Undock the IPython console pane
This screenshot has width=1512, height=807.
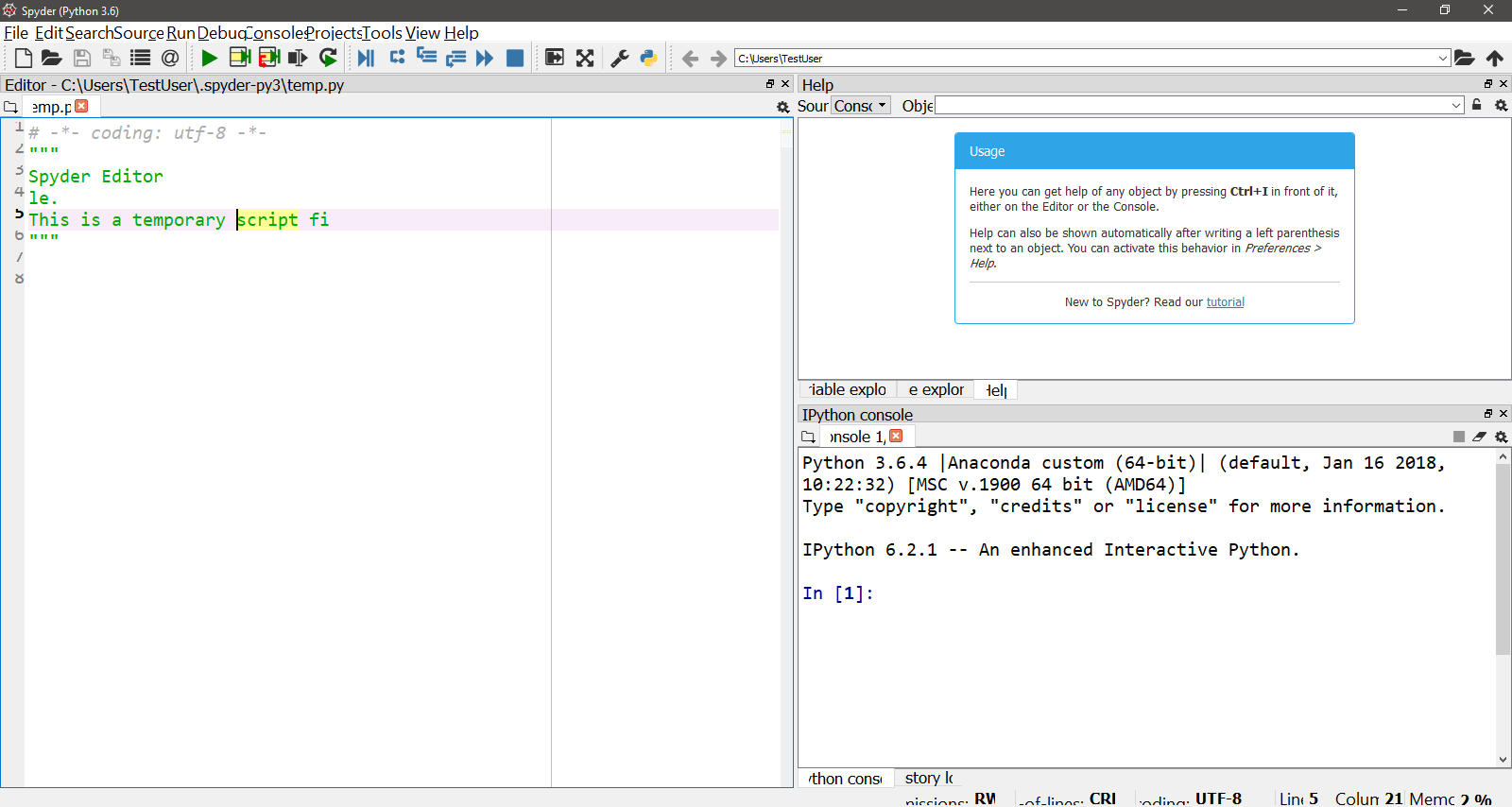click(1488, 414)
